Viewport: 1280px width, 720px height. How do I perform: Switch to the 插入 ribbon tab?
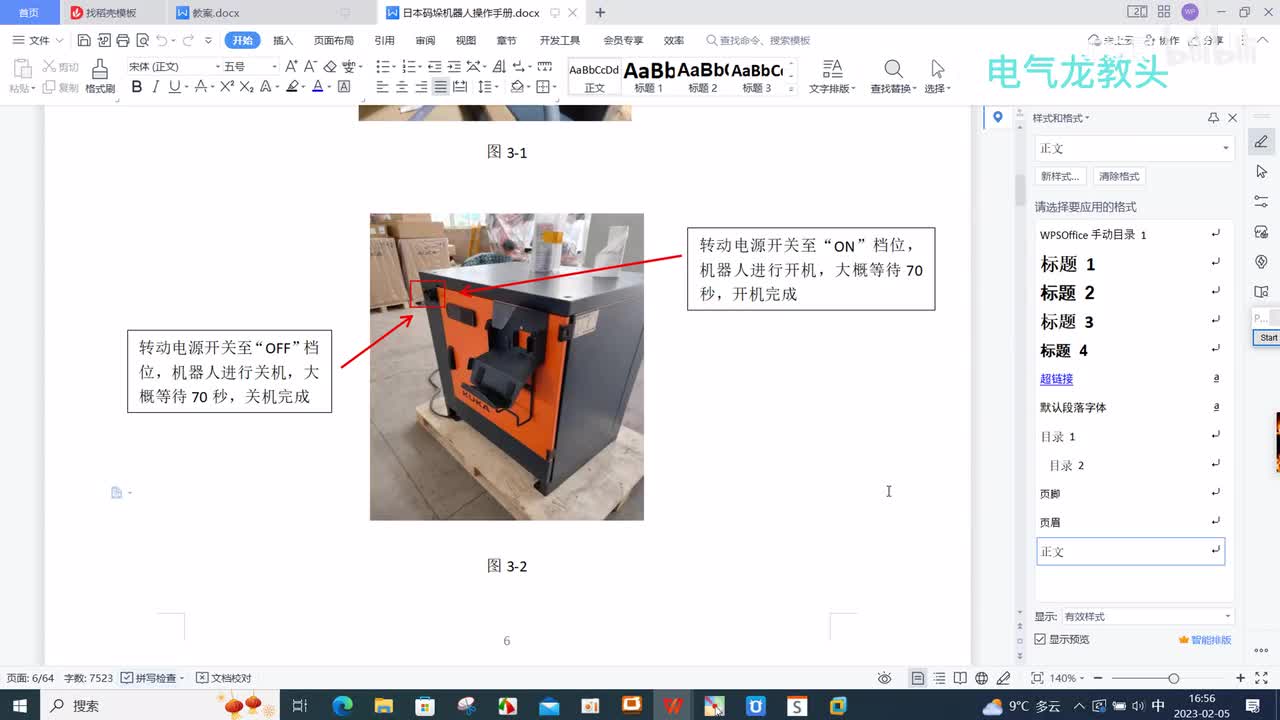283,40
